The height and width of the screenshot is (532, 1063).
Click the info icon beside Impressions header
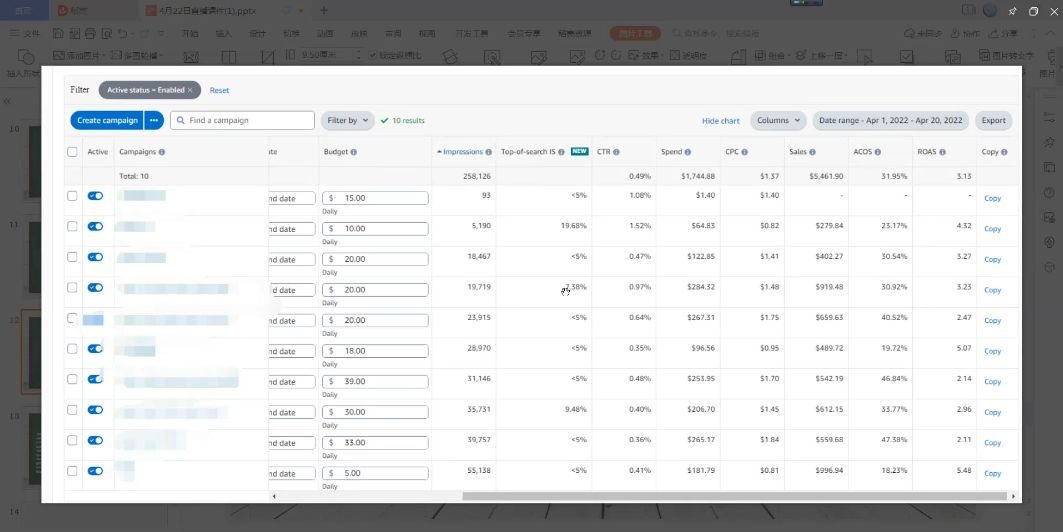point(489,152)
